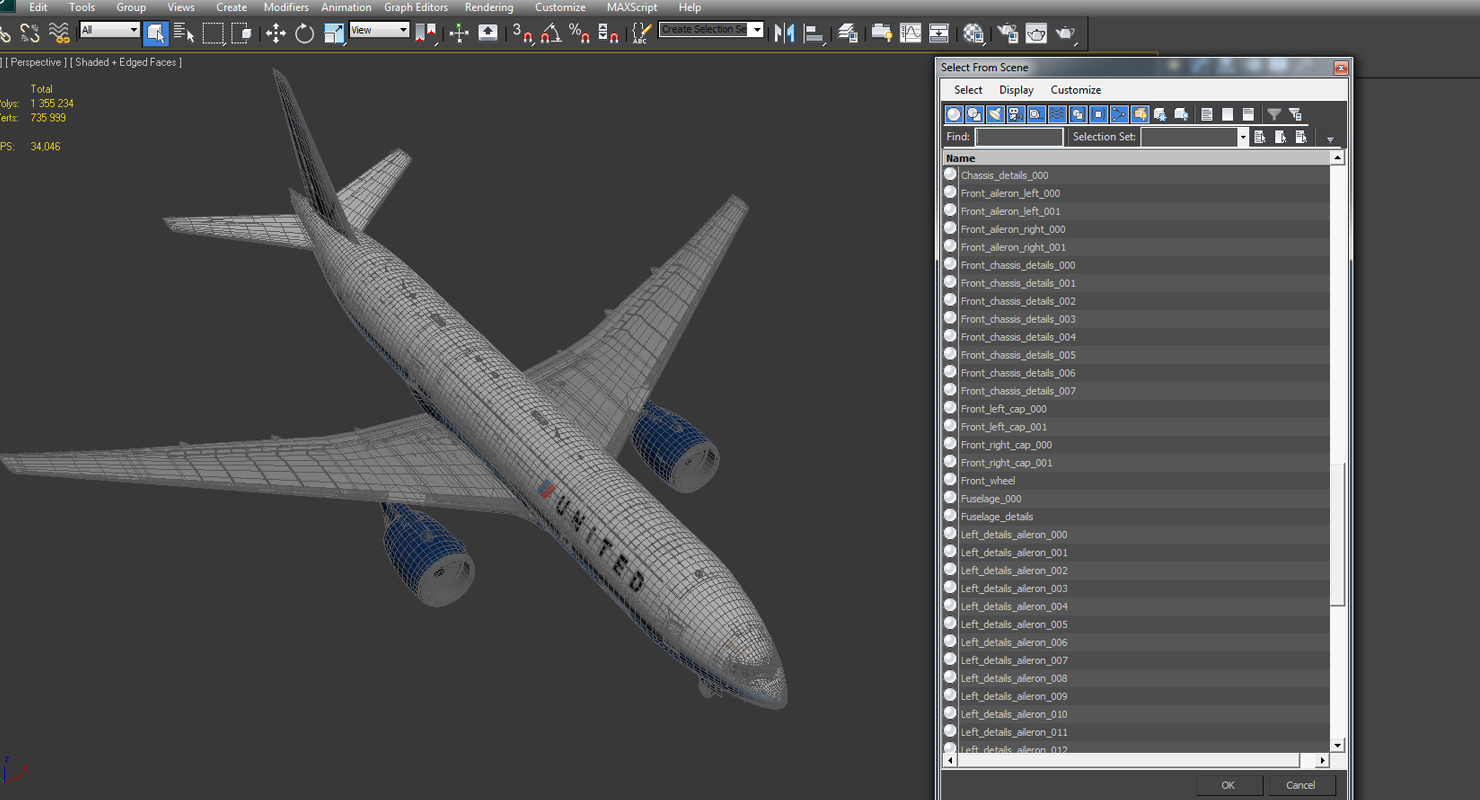This screenshot has height=800, width=1480.
Task: Click the Find input field
Action: point(1019,137)
